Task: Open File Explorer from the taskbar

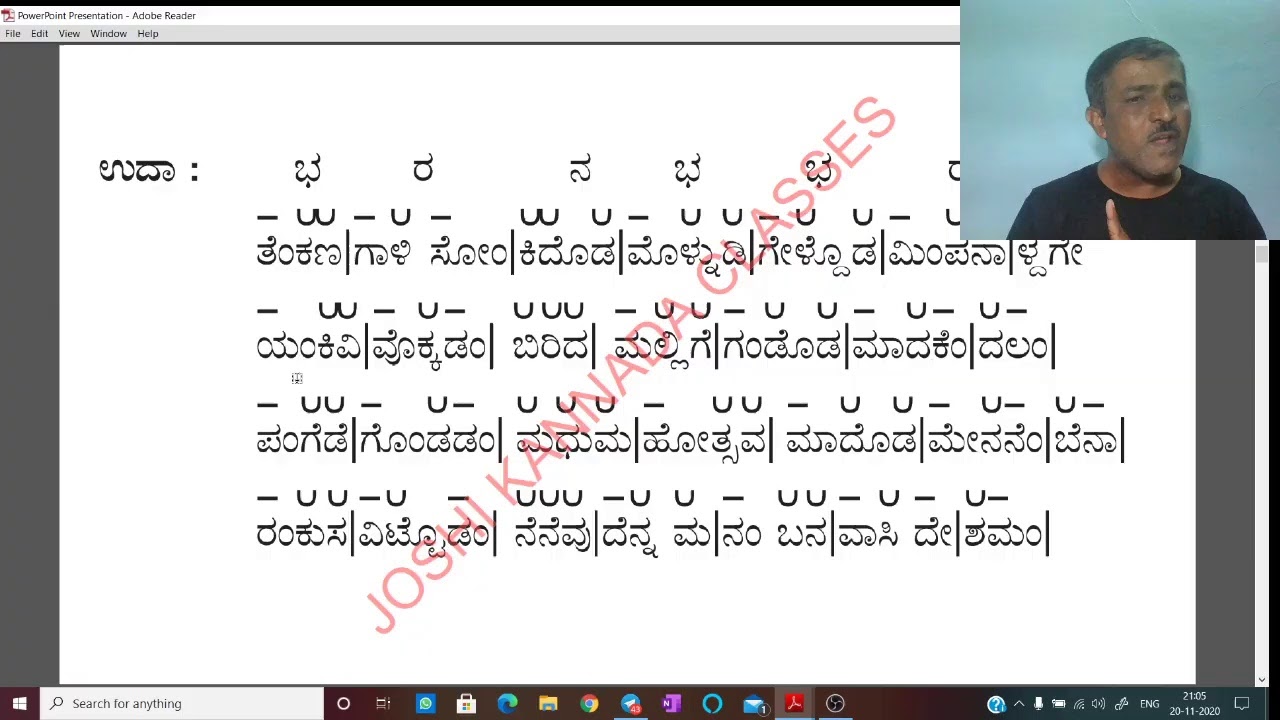Action: pyautogui.click(x=548, y=703)
